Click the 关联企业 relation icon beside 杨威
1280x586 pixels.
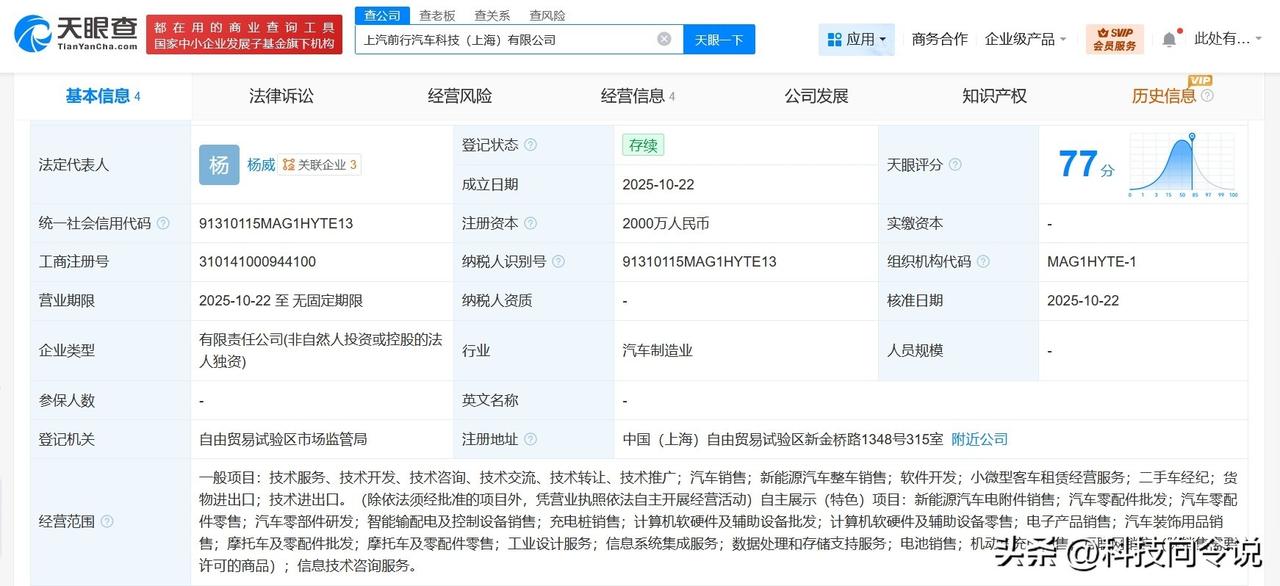click(x=287, y=165)
